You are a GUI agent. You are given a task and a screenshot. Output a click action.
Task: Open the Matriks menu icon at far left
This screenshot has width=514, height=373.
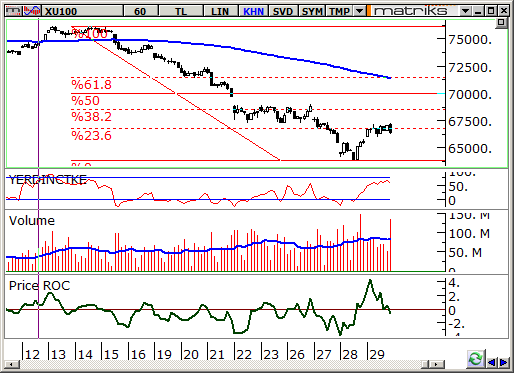[13, 11]
